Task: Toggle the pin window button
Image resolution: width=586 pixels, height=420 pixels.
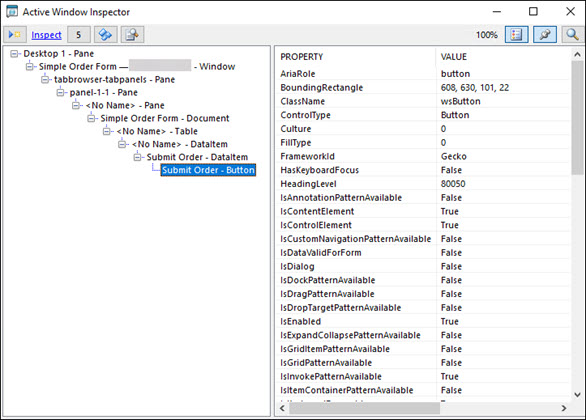Action: coord(545,35)
